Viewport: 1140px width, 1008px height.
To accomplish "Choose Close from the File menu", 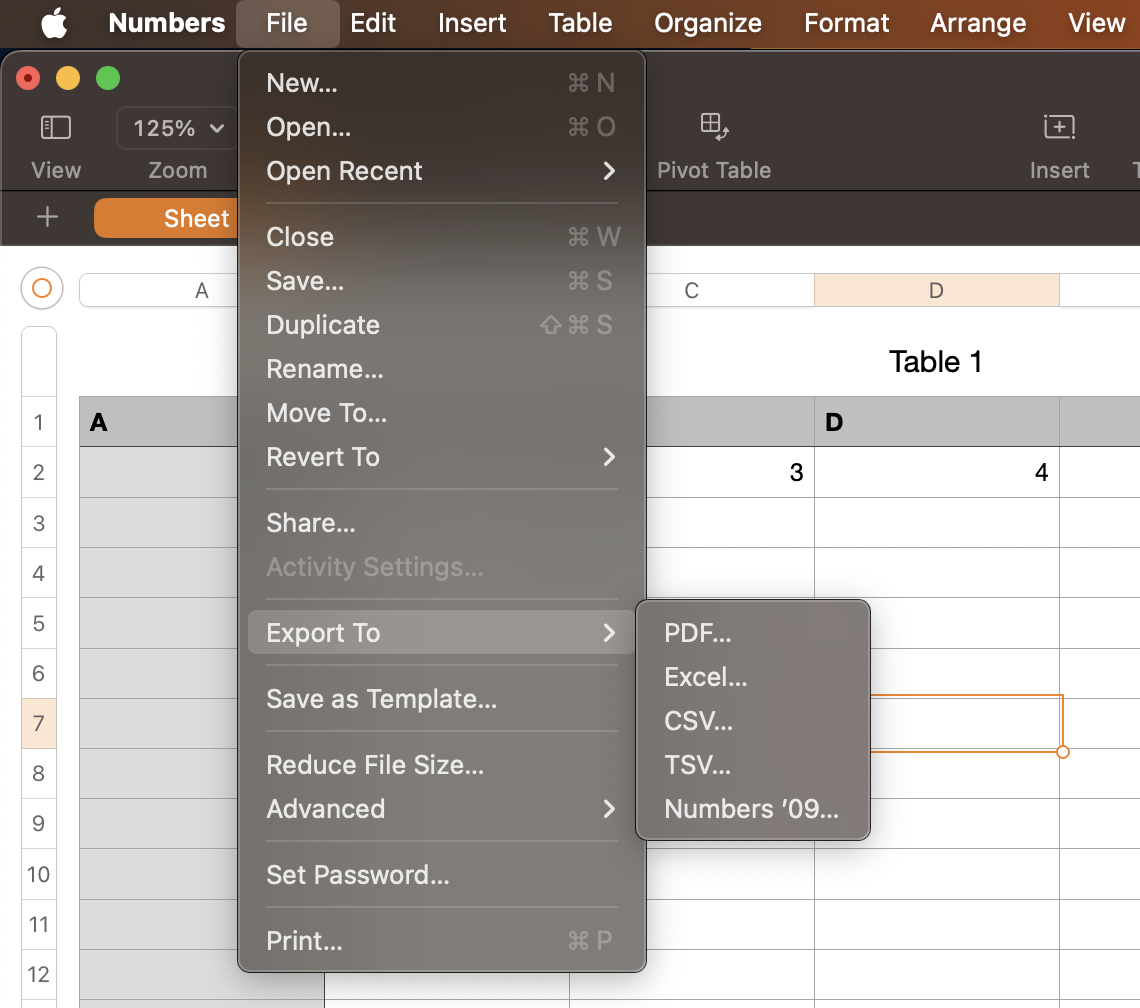I will pos(442,237).
